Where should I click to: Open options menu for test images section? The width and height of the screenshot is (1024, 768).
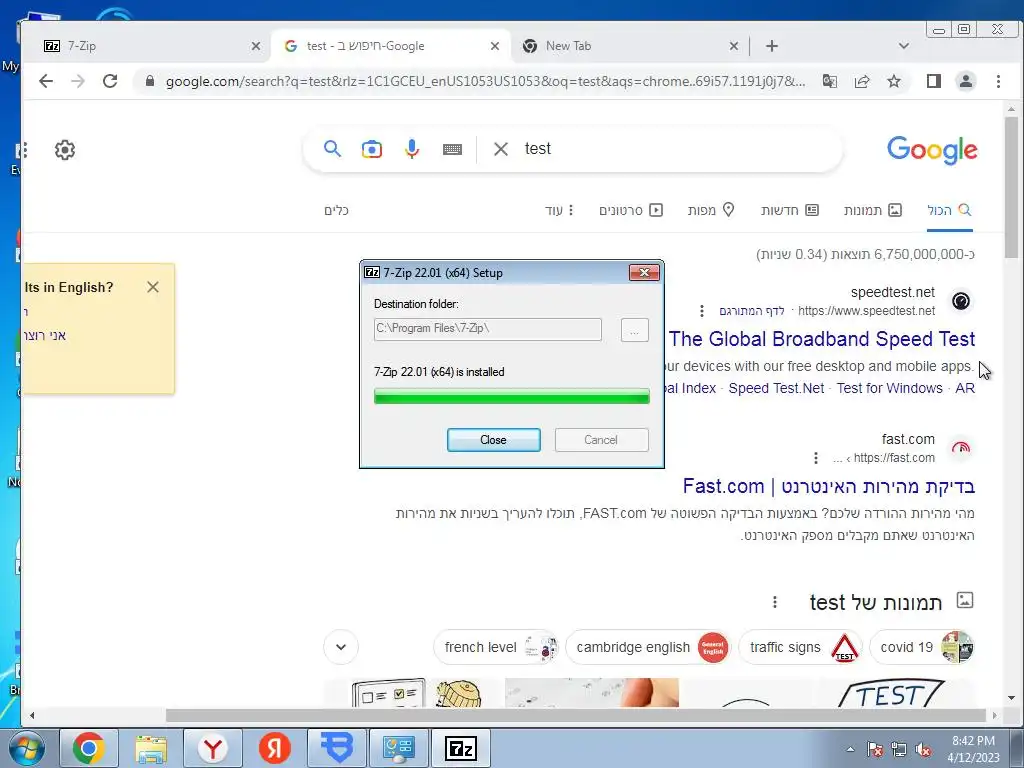[775, 601]
